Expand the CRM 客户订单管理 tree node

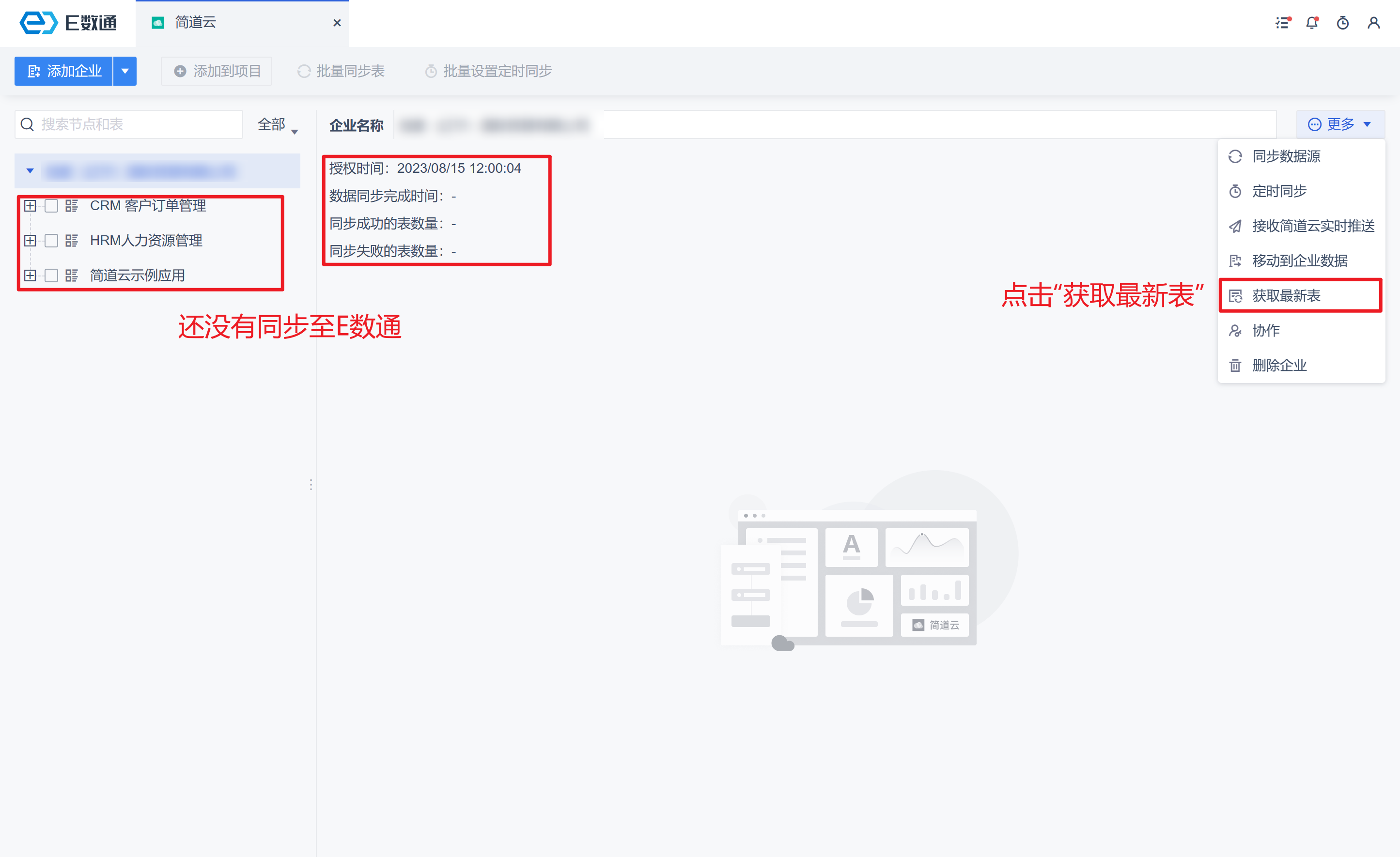pos(30,206)
